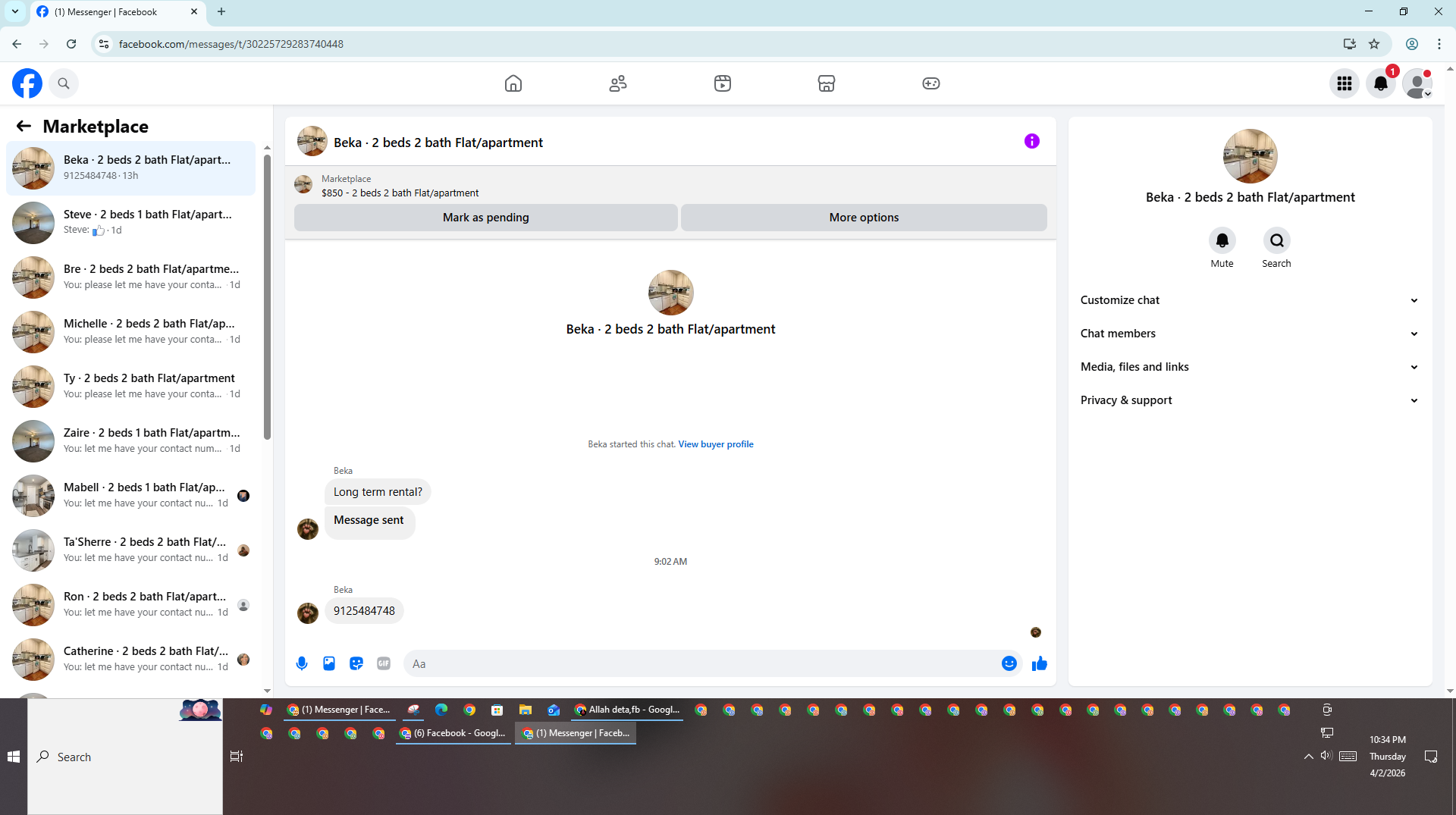
Task: Expand Privacy & support section
Action: click(1250, 400)
